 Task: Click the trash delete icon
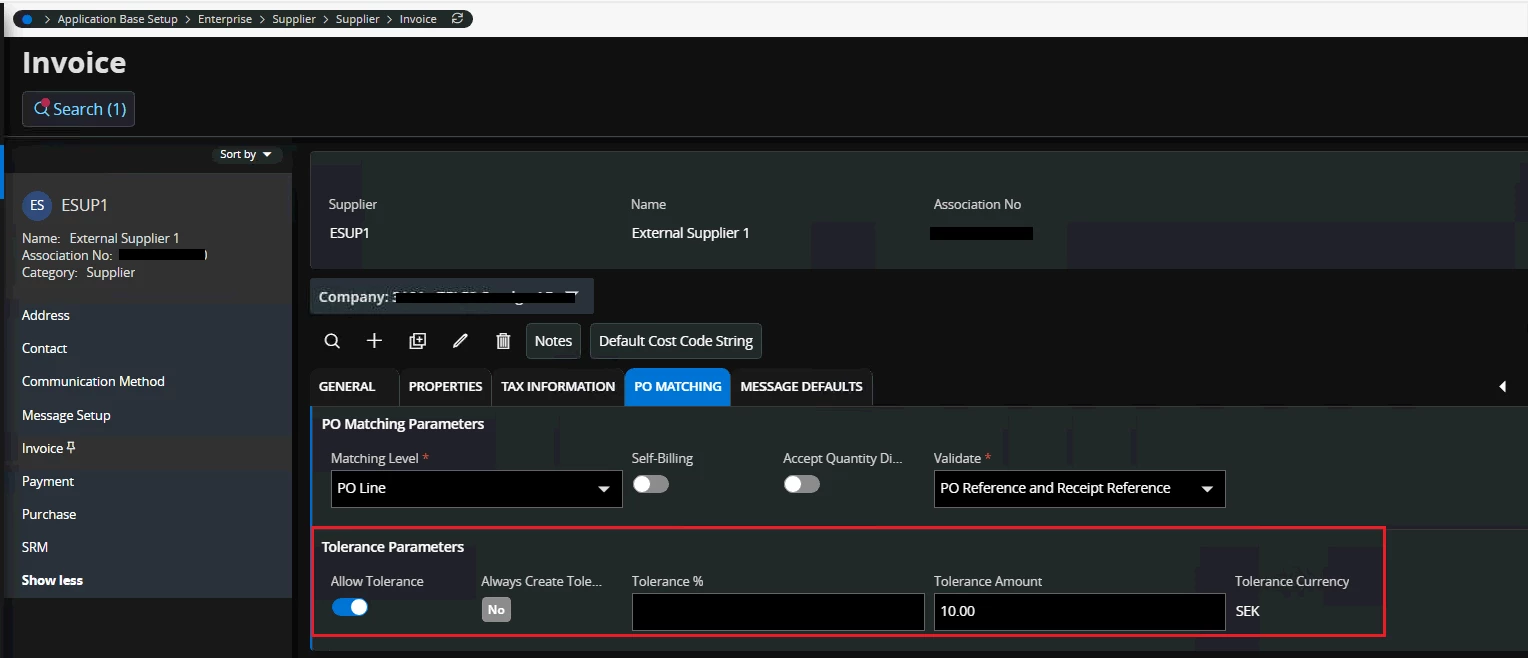(503, 341)
